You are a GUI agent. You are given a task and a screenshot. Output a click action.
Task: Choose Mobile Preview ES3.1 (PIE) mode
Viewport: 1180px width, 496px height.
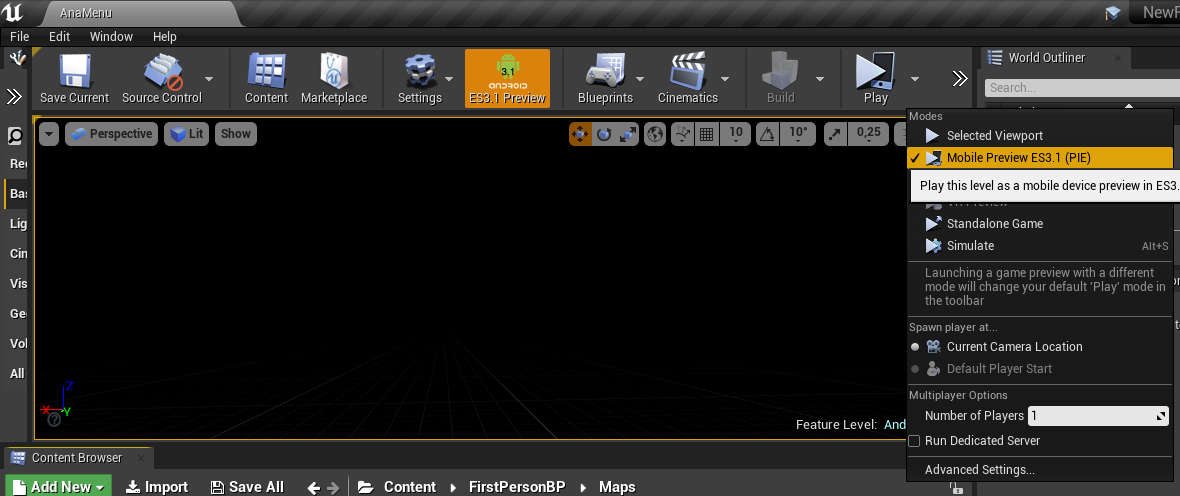click(x=1040, y=157)
